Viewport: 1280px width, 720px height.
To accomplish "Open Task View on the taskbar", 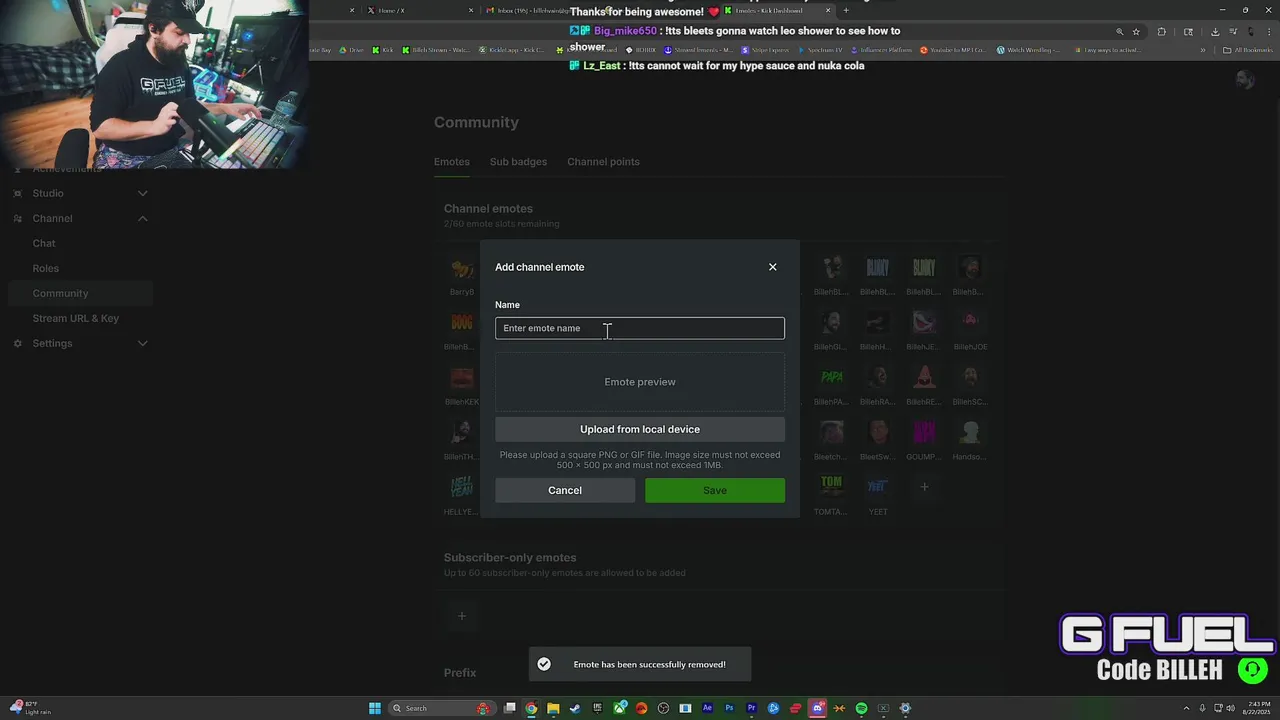I will tap(510, 708).
